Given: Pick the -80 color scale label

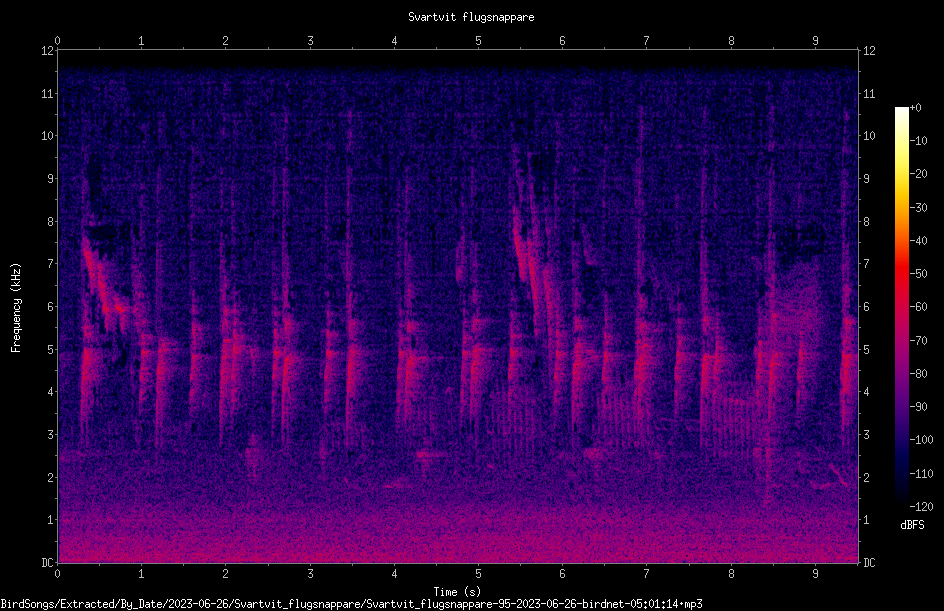Looking at the screenshot, I should (918, 374).
